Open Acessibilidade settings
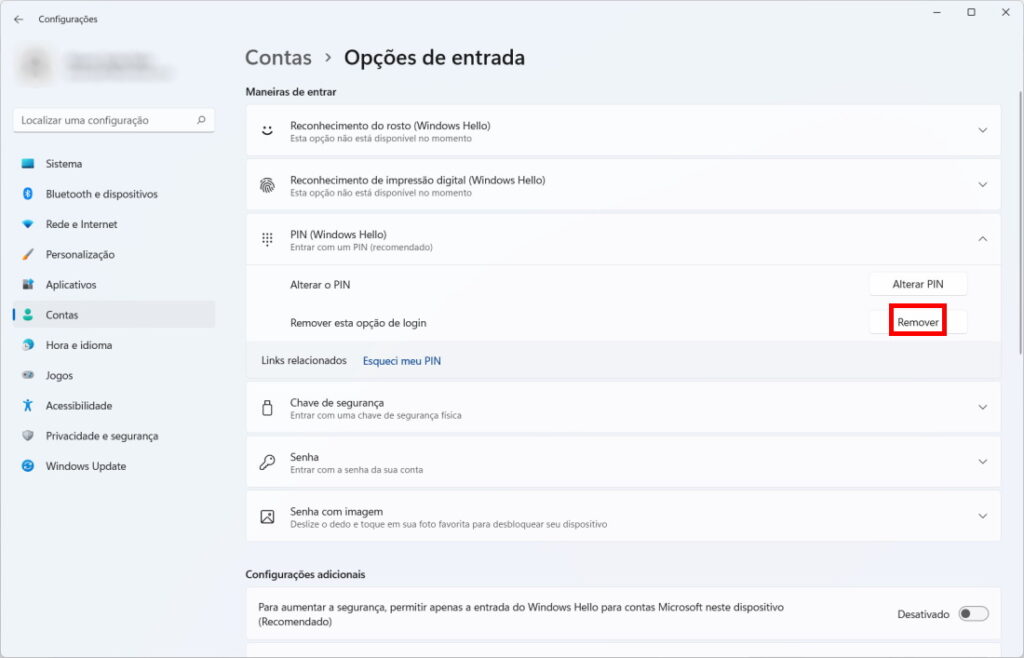This screenshot has height=658, width=1024. [x=114, y=405]
